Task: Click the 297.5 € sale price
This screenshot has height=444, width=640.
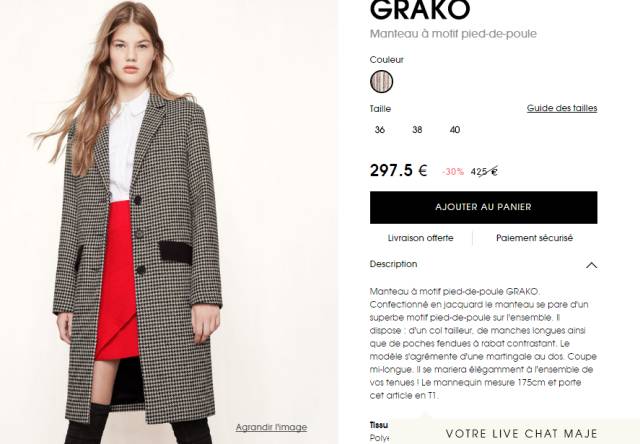Action: (398, 170)
